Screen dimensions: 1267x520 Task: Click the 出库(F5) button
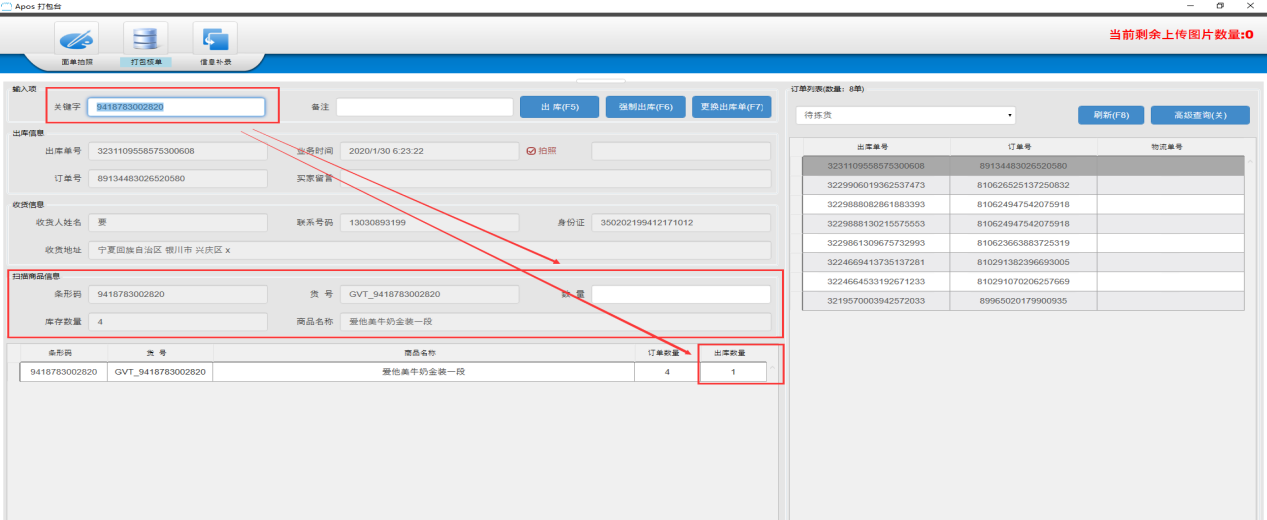pos(559,107)
